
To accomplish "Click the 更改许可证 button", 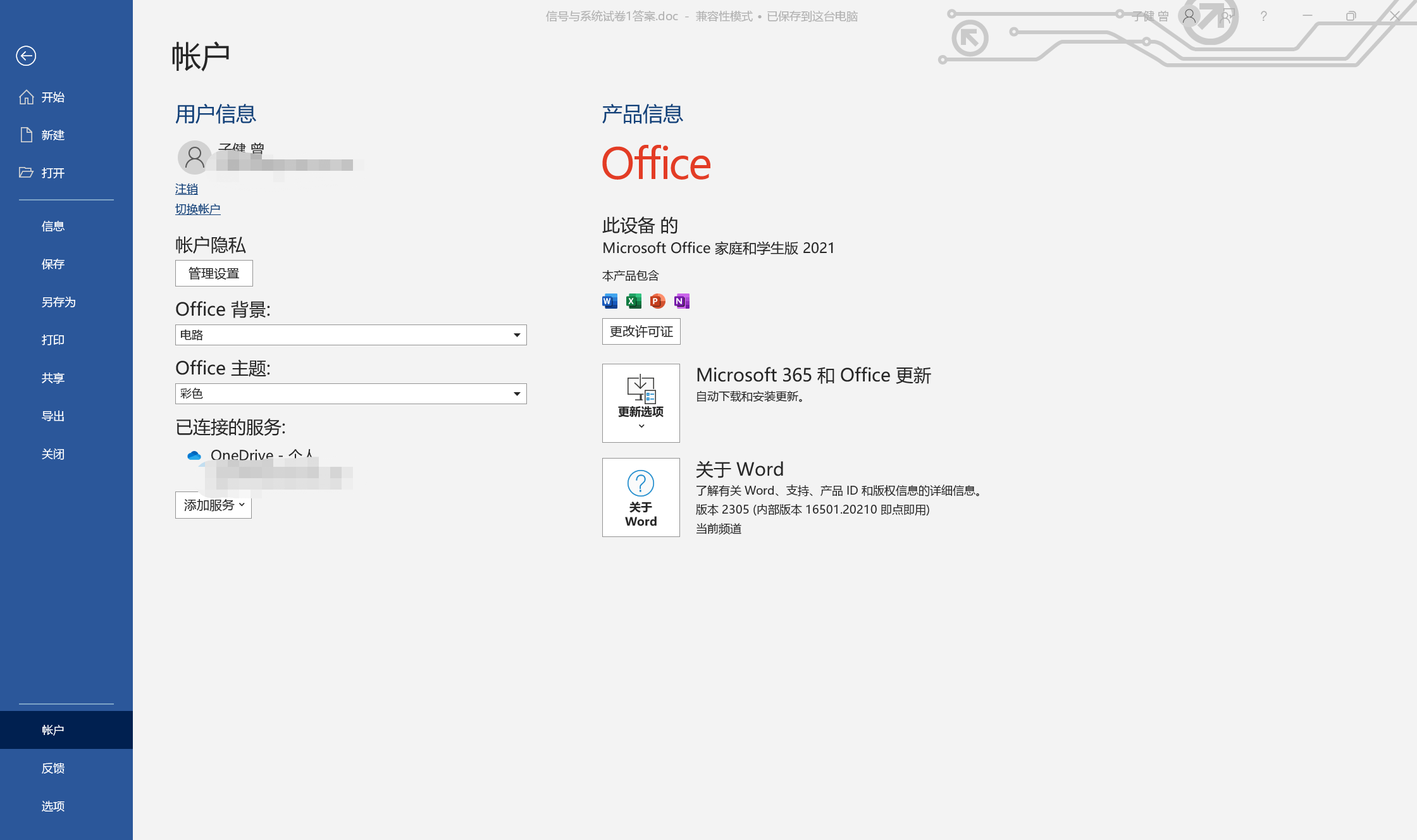I will pyautogui.click(x=641, y=332).
